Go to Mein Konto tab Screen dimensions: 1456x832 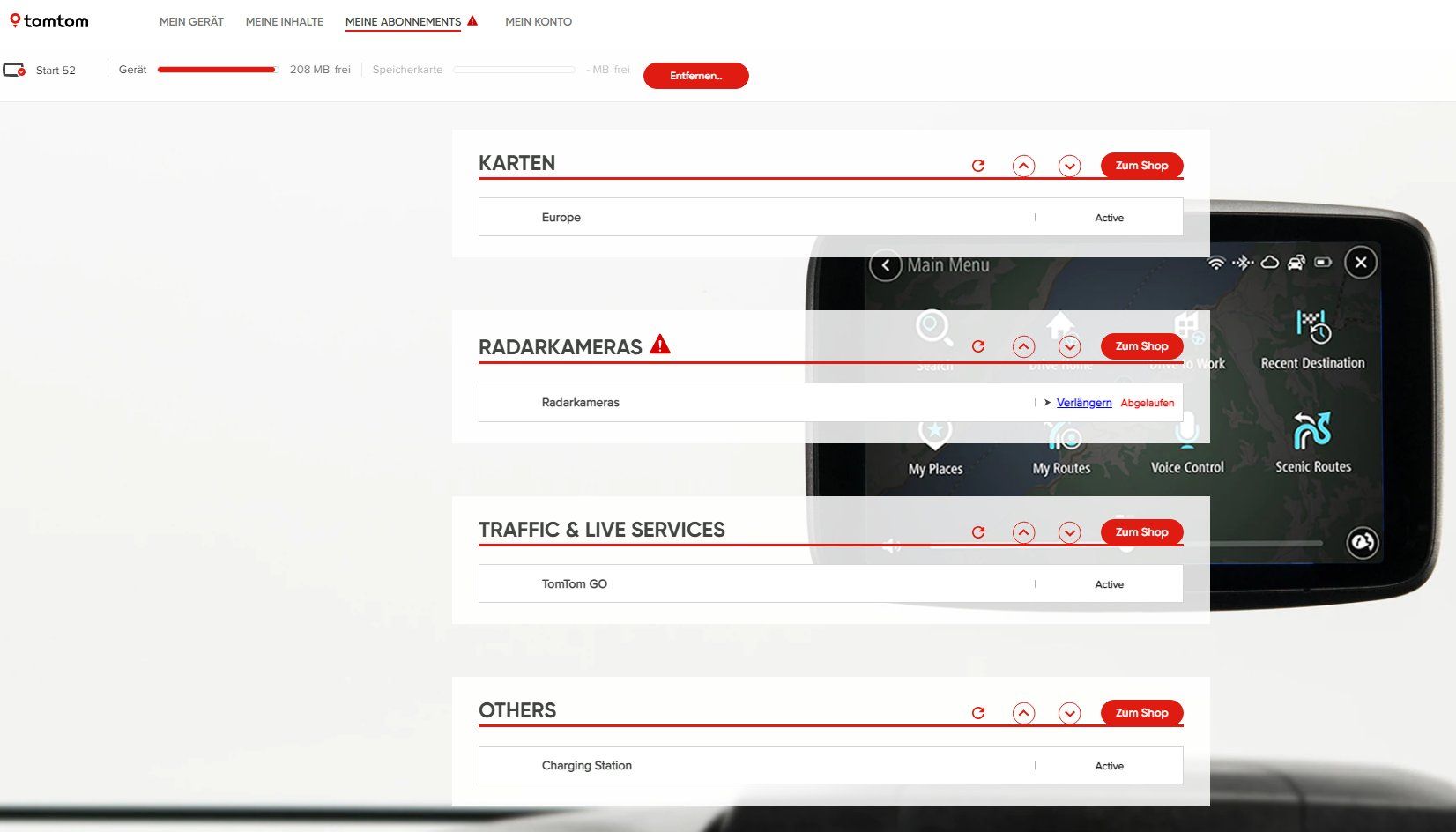click(538, 21)
